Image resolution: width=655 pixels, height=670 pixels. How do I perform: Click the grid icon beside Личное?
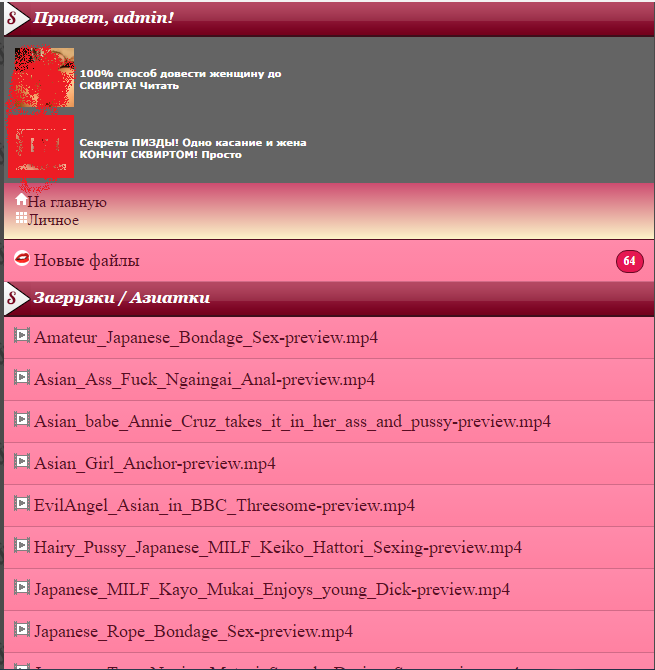[21, 218]
